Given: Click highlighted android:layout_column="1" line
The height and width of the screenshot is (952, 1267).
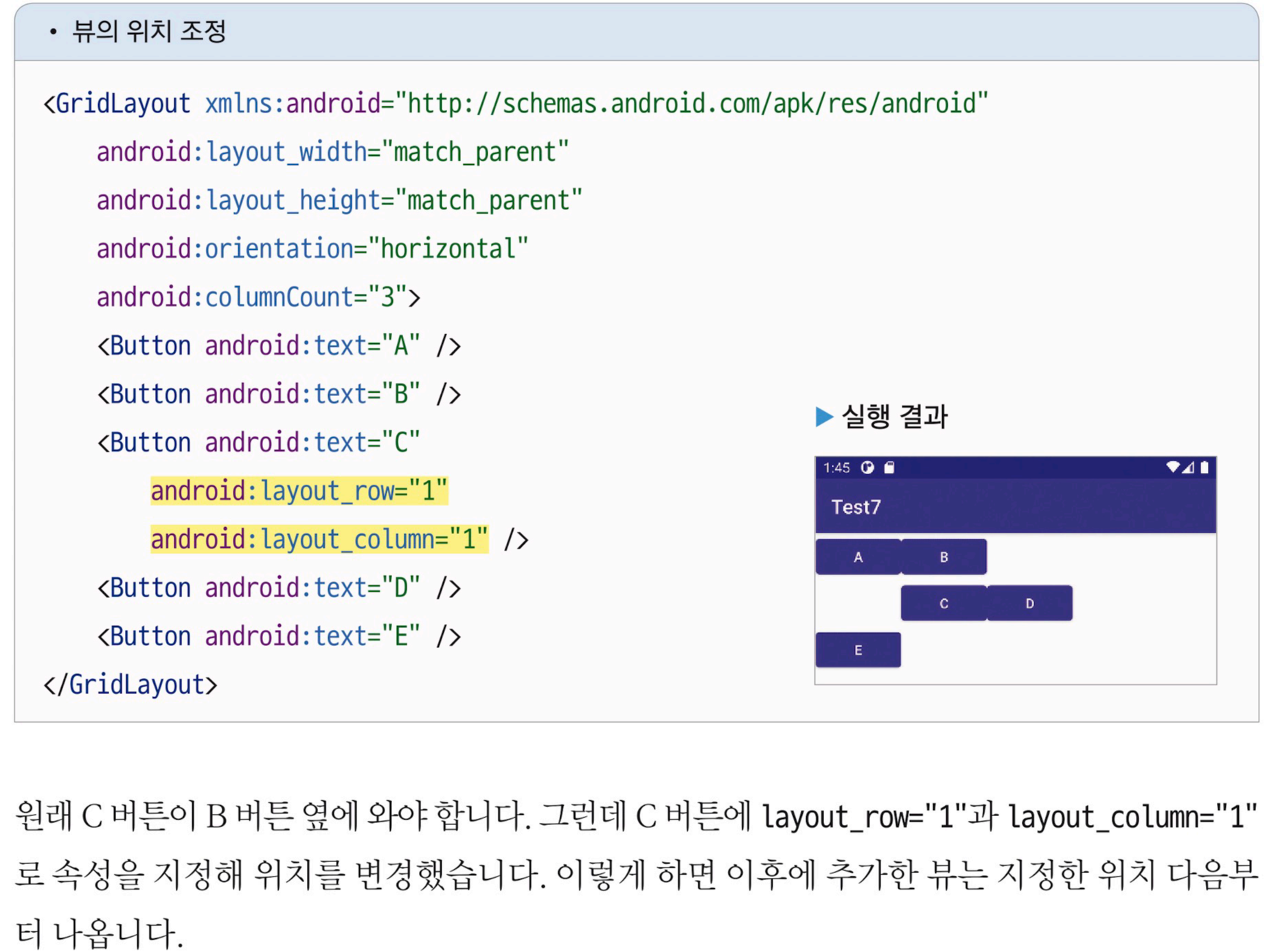Looking at the screenshot, I should (x=319, y=539).
